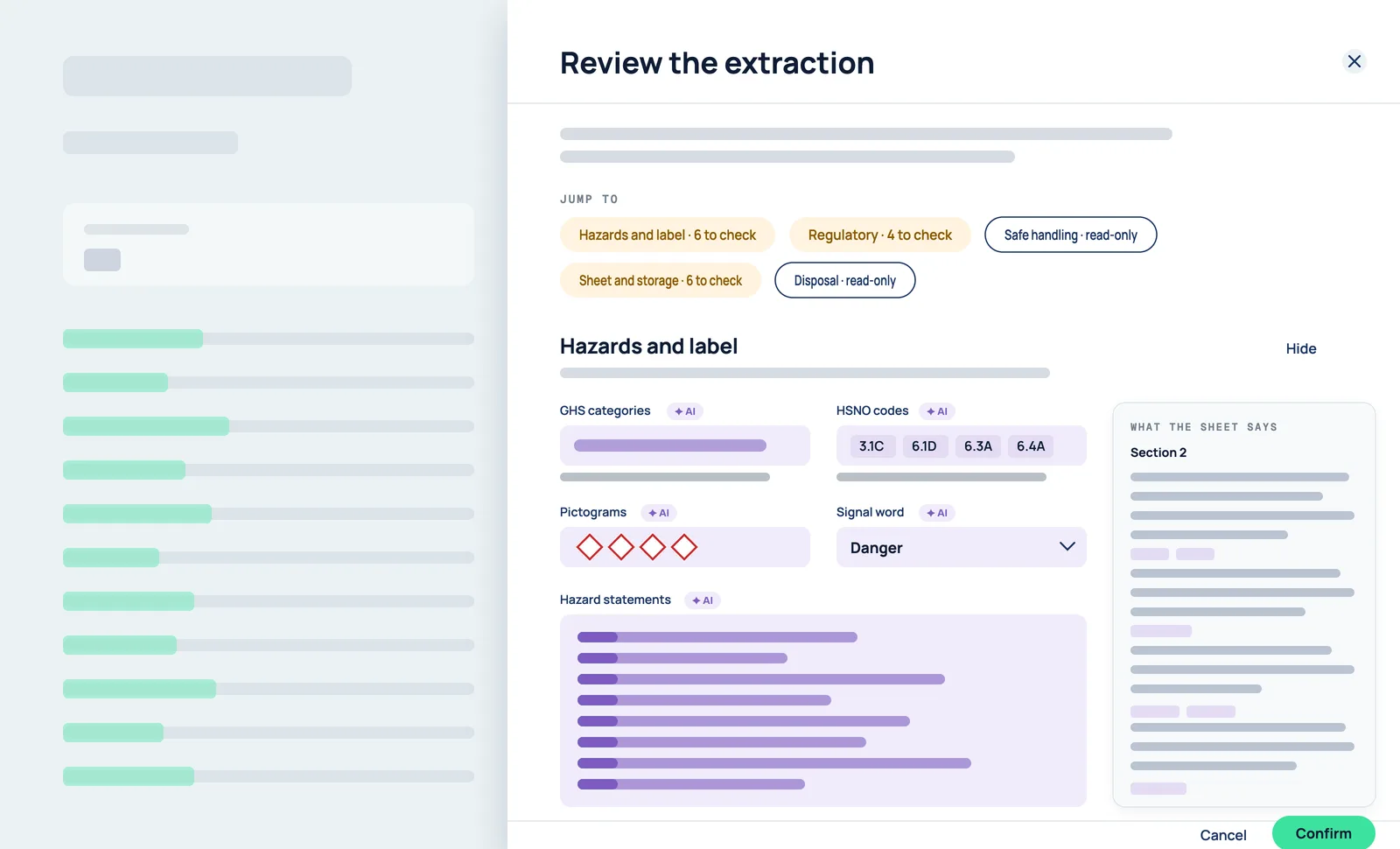Screen dimensions: 1400x849
Task: Click AI badge next to HSNO codes
Action: pos(937,411)
